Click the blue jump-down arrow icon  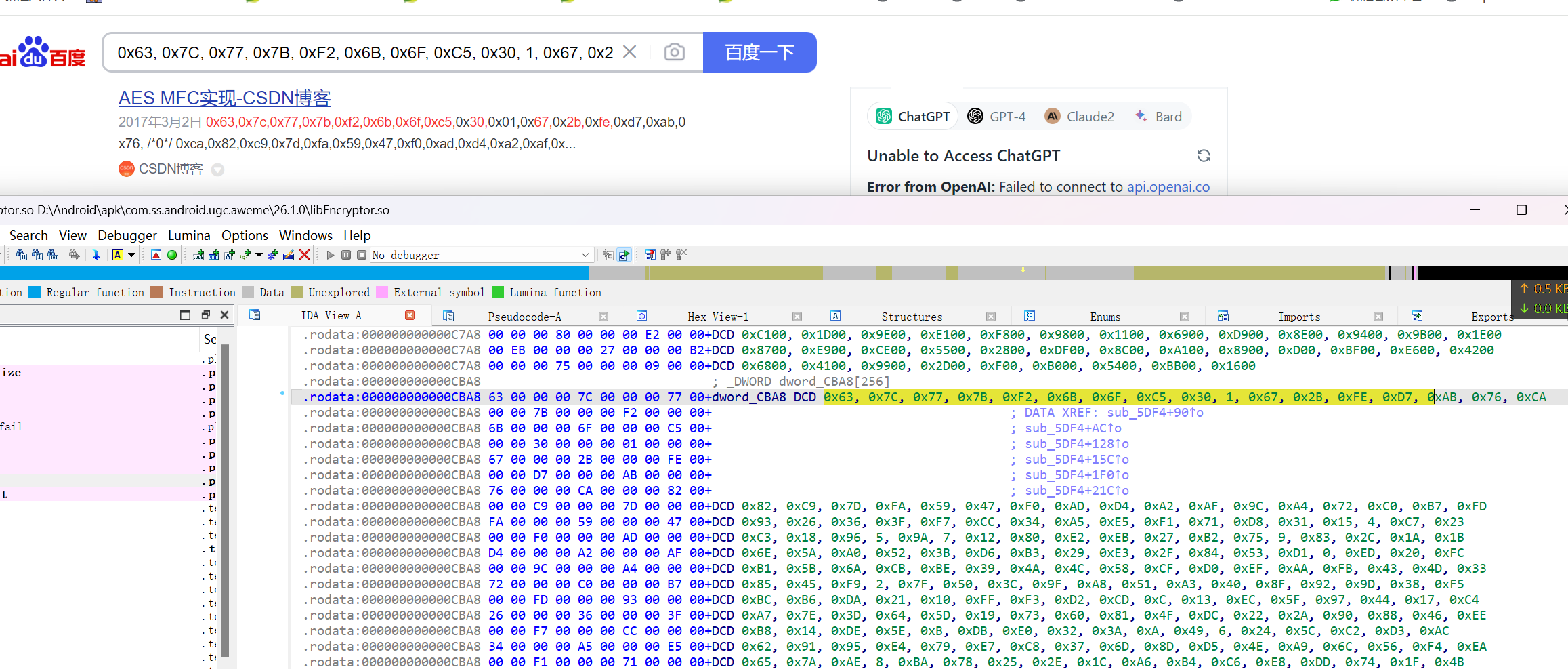[x=96, y=255]
